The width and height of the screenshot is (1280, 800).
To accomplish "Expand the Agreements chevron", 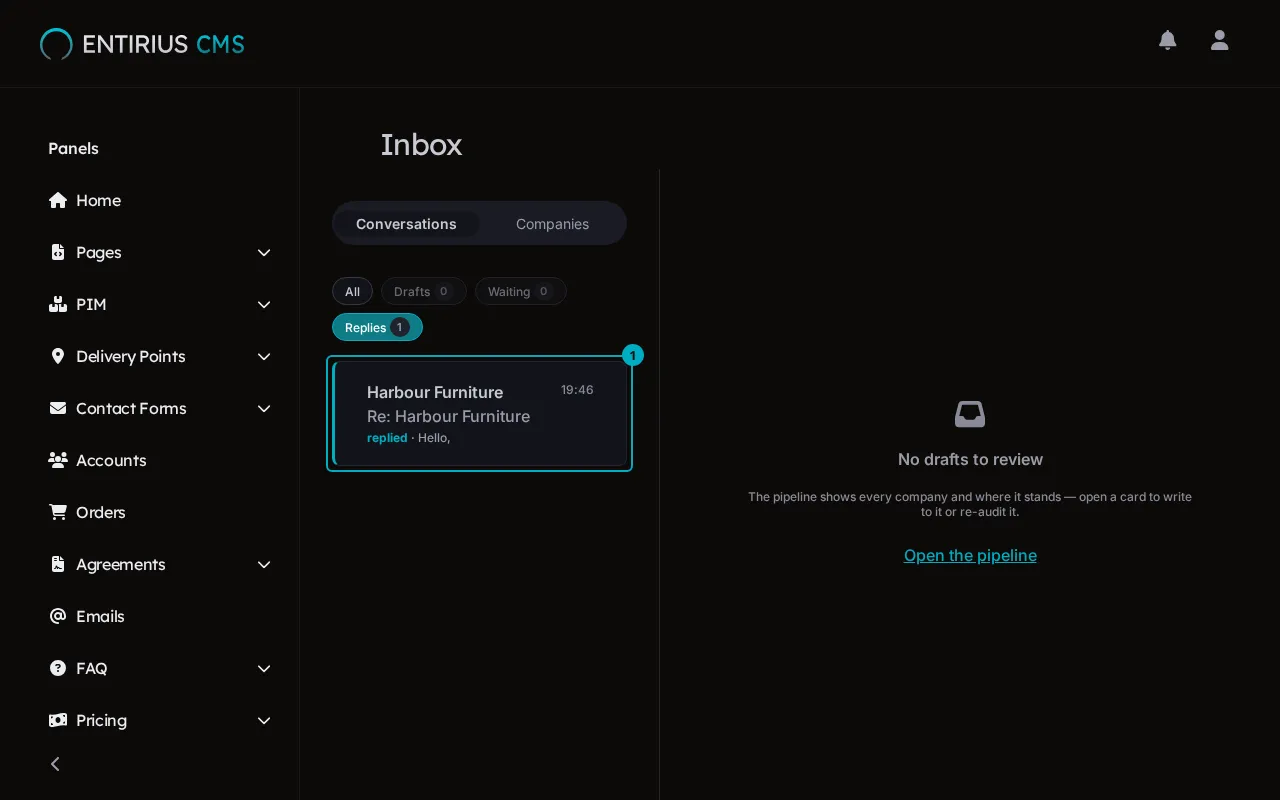I will coord(264,564).
